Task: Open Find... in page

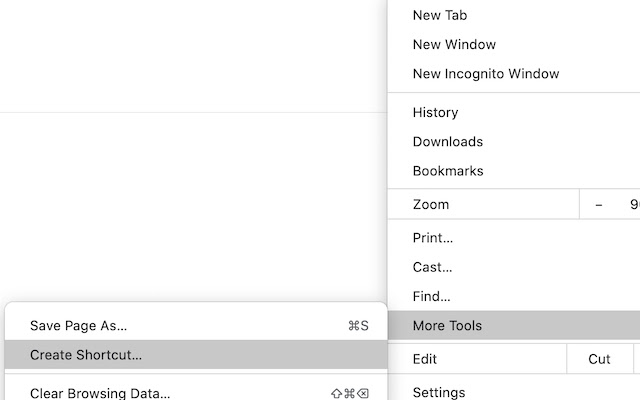Action: click(432, 297)
